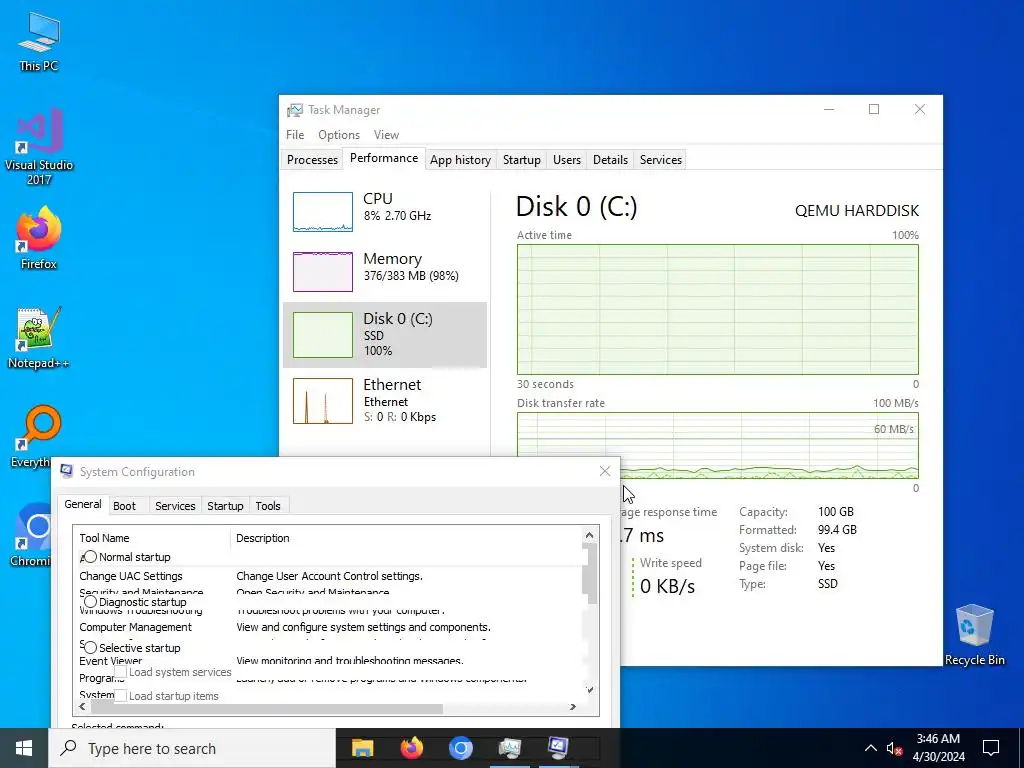
Task: Click horizontal scrollbar right arrow in tools list
Action: [573, 707]
